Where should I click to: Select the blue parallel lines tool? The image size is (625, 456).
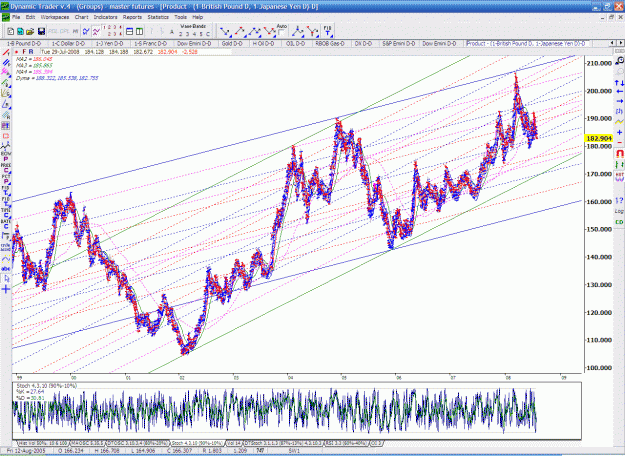pyautogui.click(x=6, y=63)
